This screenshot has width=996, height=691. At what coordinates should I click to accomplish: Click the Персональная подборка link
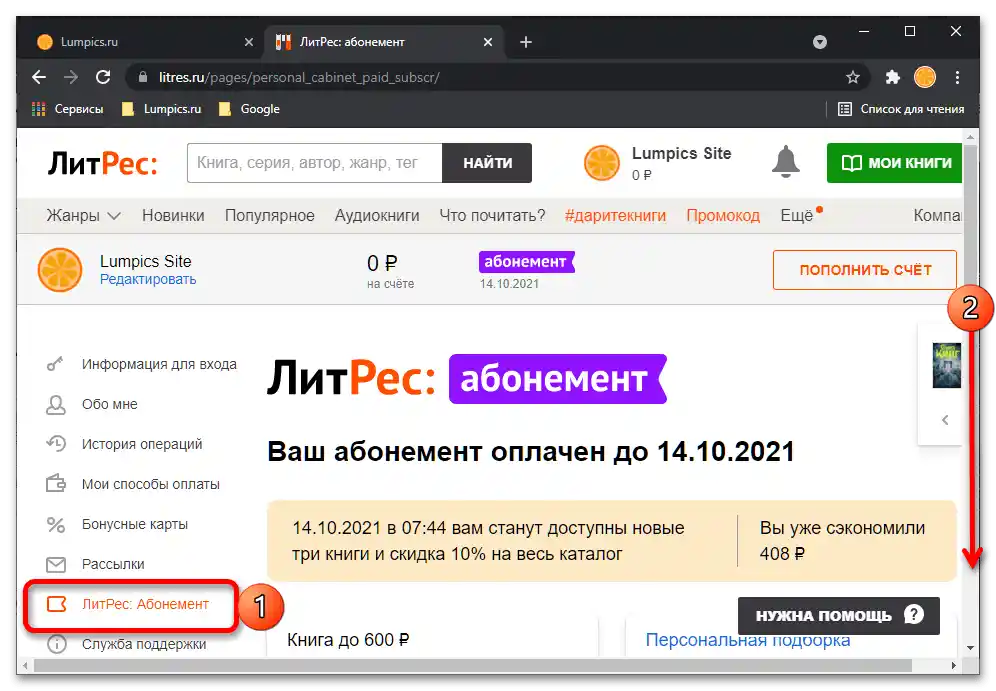[748, 640]
